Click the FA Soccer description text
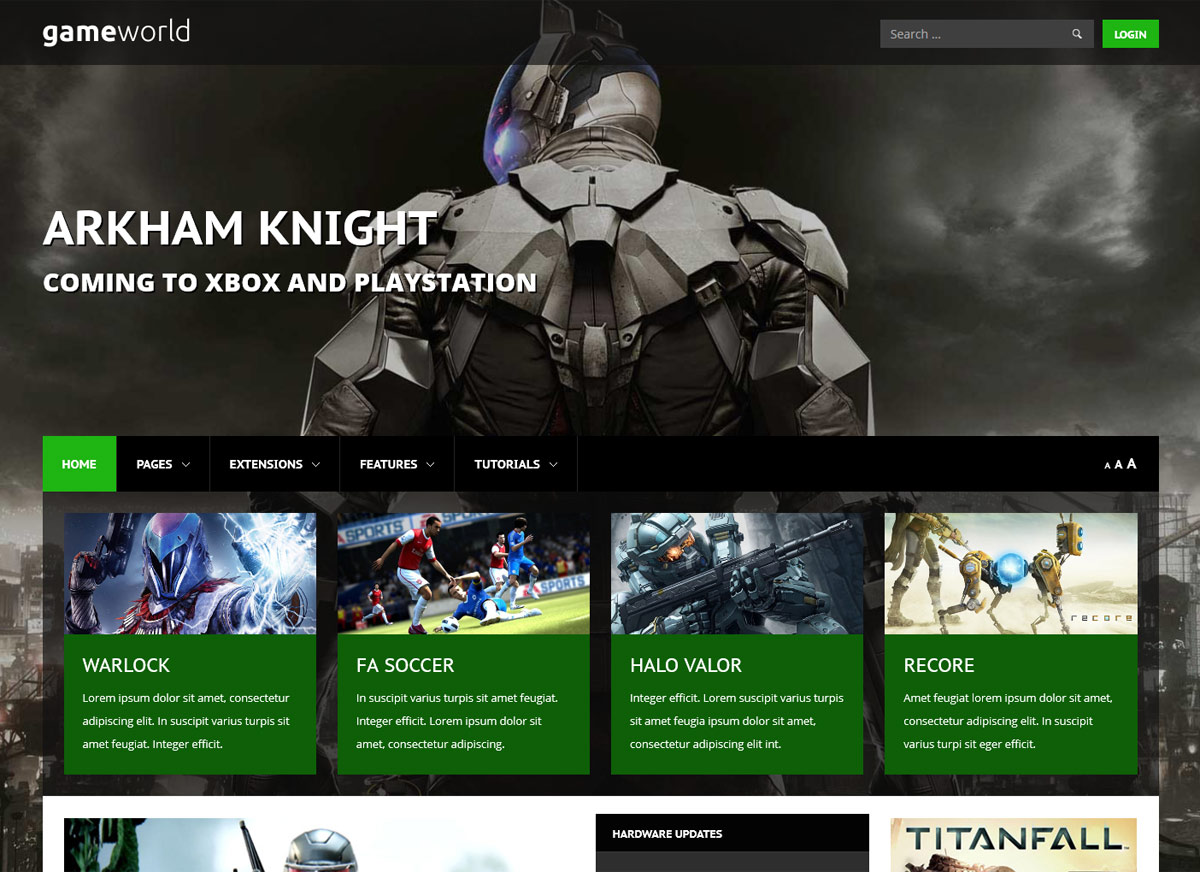Viewport: 1200px width, 872px height. tap(457, 721)
